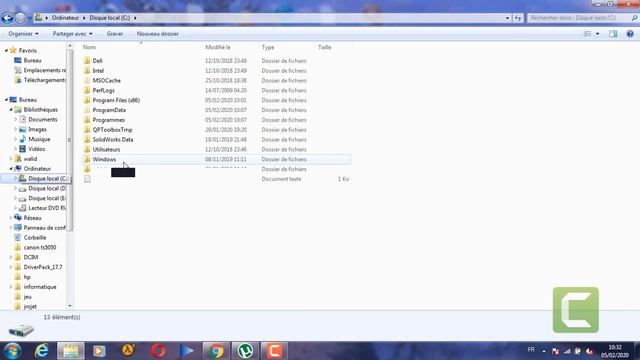This screenshot has height=360, width=640.
Task: Click the Back navigation arrow button
Action: 7,18
